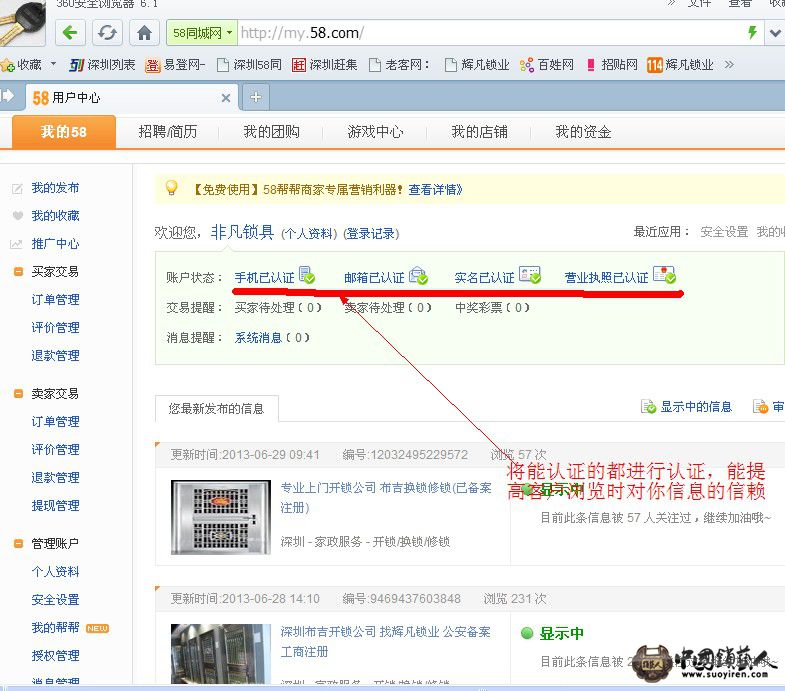
Task: Go to the browser home page icon
Action: click(x=144, y=33)
